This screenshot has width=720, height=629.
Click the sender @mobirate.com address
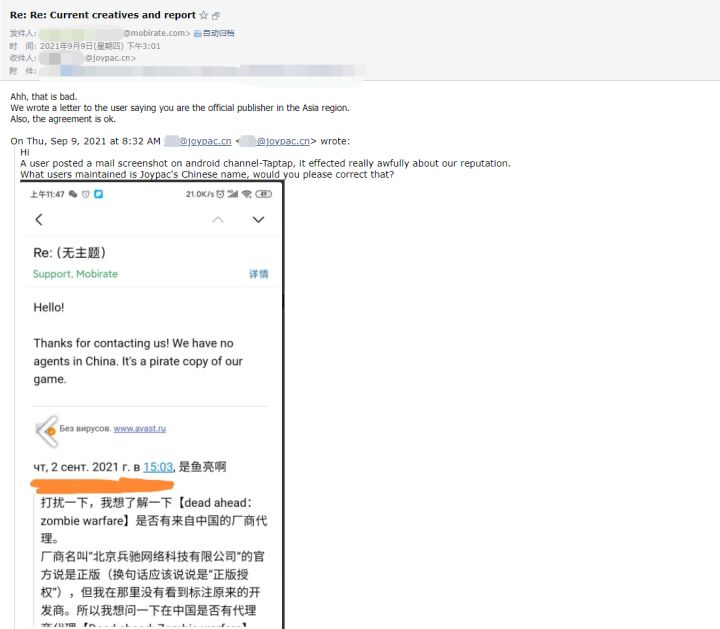click(156, 33)
